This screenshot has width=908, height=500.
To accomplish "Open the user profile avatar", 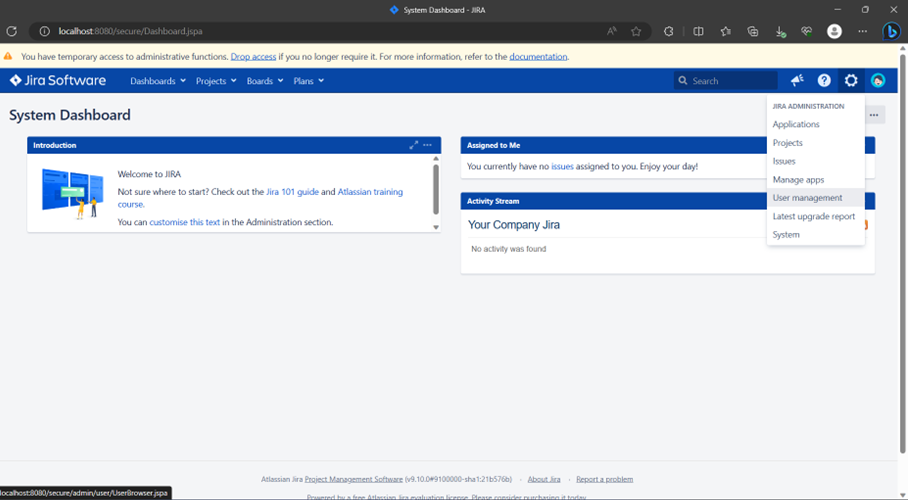I will [x=878, y=81].
